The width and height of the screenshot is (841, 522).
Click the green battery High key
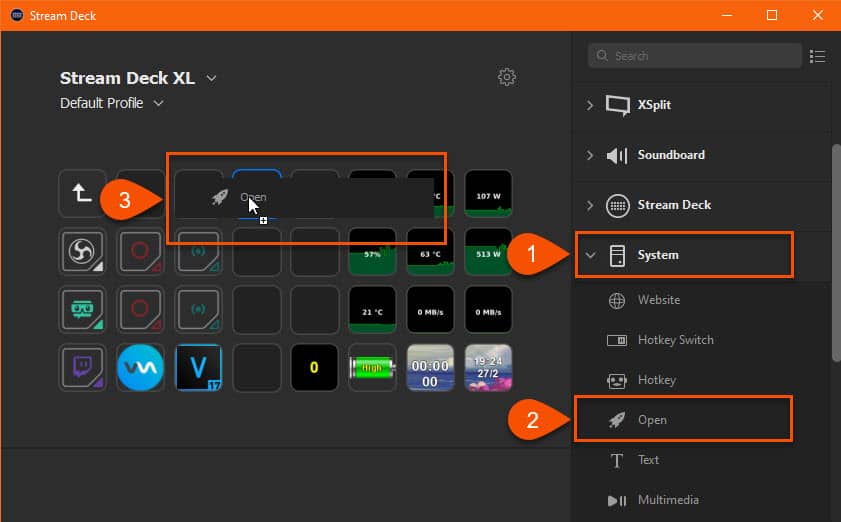coord(372,367)
